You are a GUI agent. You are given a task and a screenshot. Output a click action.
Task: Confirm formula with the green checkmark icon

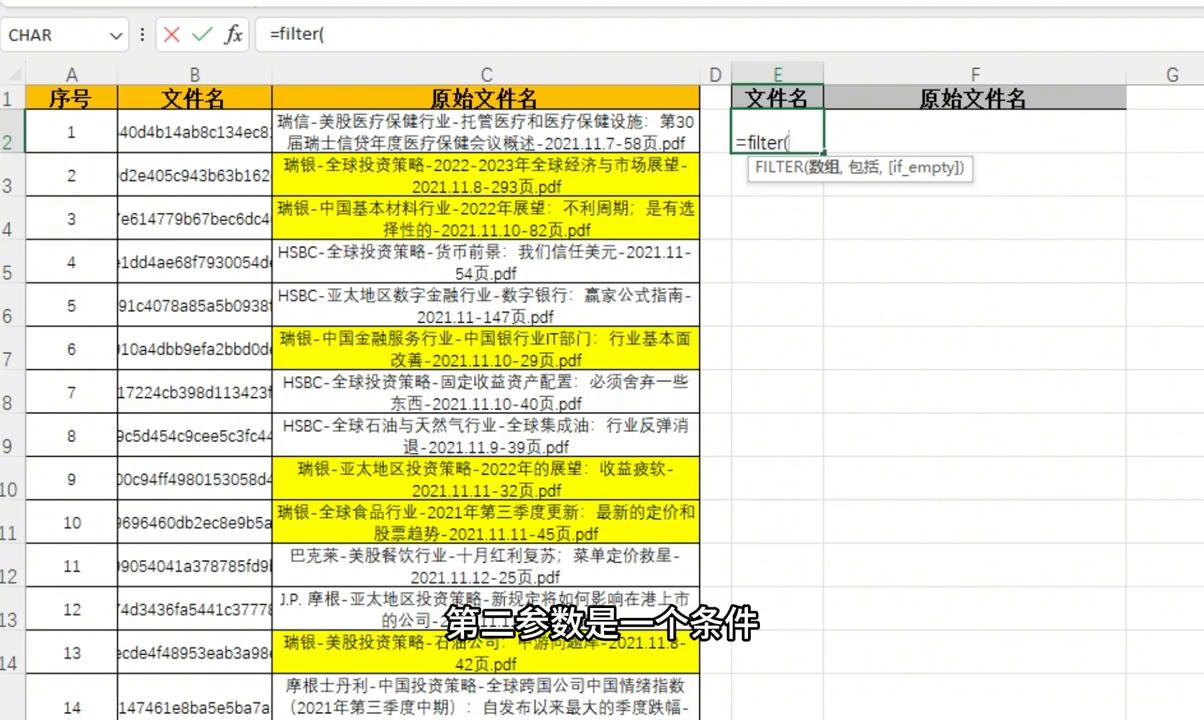pyautogui.click(x=202, y=35)
